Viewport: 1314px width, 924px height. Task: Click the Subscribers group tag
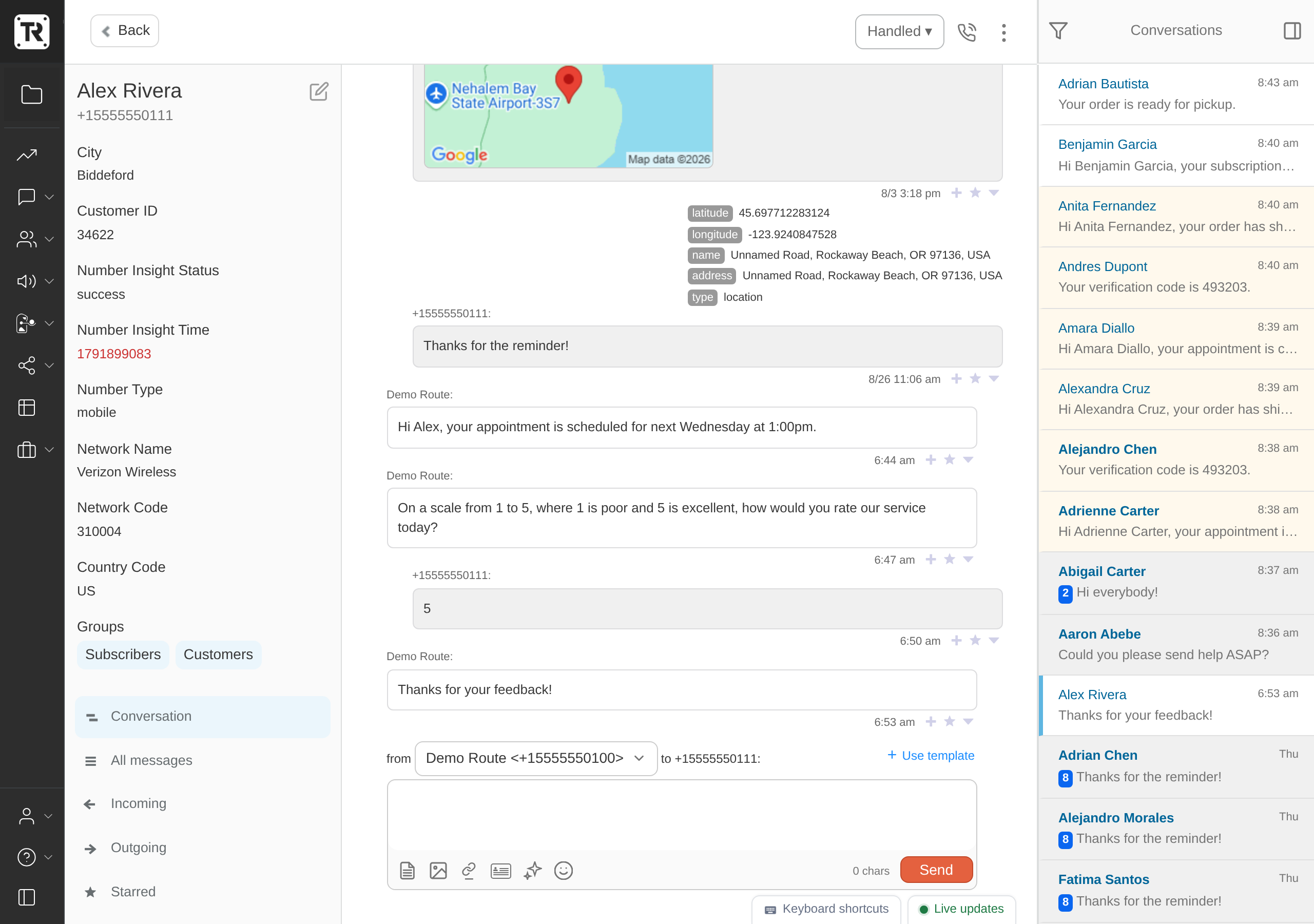point(123,655)
